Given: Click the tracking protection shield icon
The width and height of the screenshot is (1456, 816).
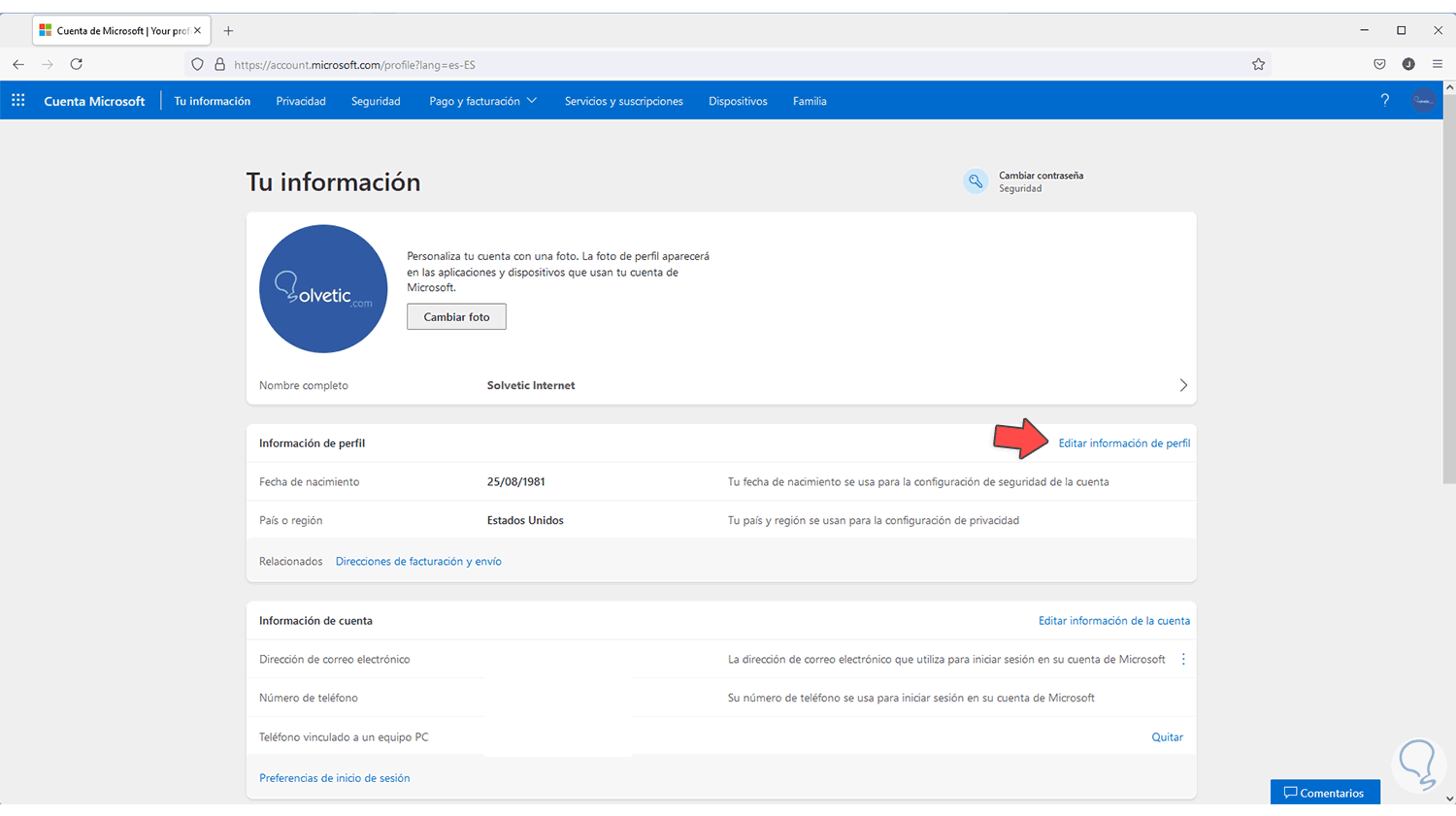Looking at the screenshot, I should [197, 64].
